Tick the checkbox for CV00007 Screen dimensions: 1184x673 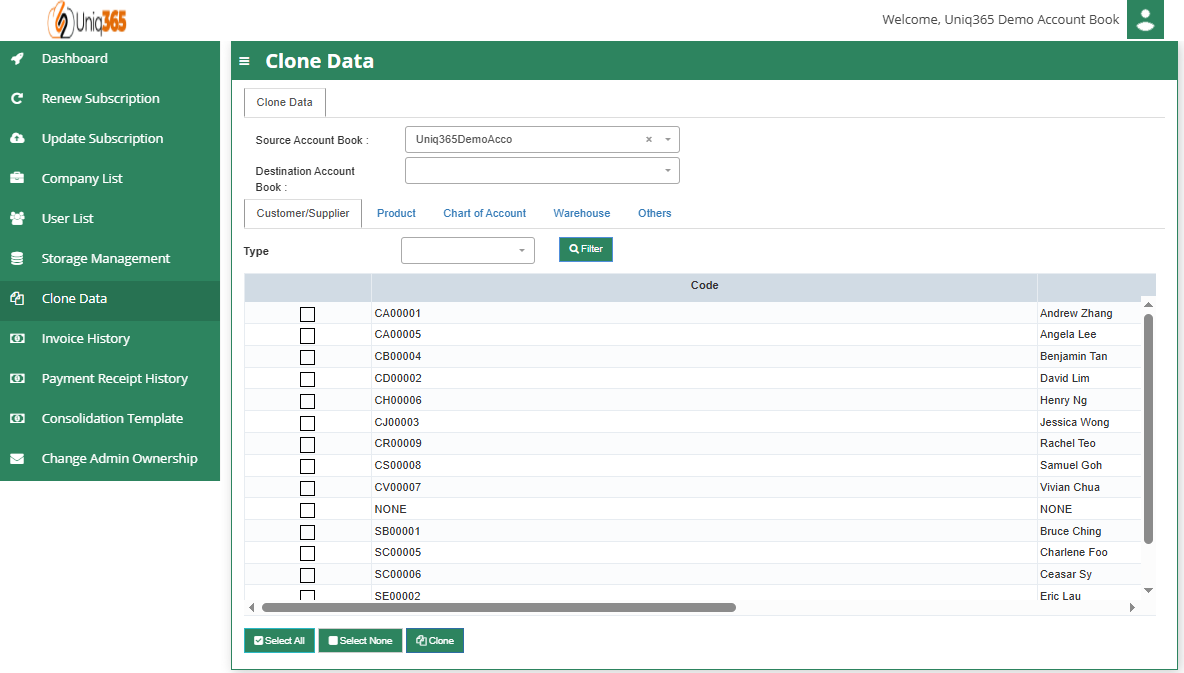click(x=307, y=488)
